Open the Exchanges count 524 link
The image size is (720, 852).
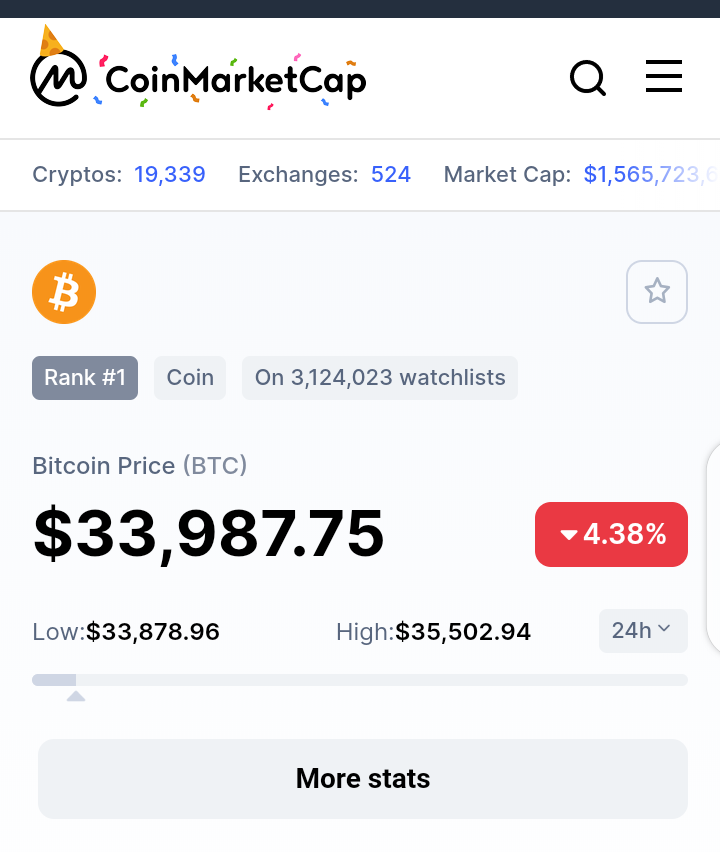(x=391, y=174)
